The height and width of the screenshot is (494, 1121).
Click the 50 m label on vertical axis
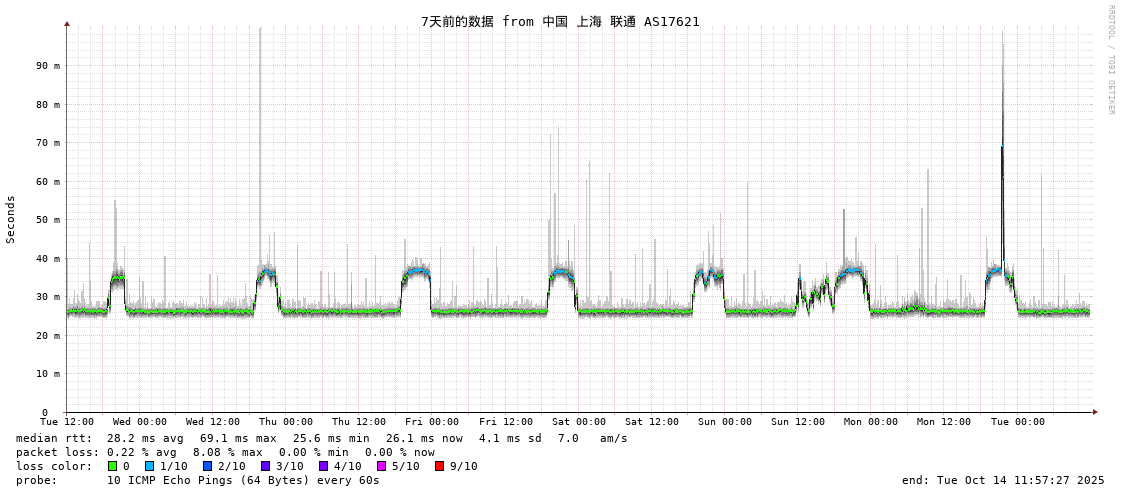pyautogui.click(x=49, y=220)
